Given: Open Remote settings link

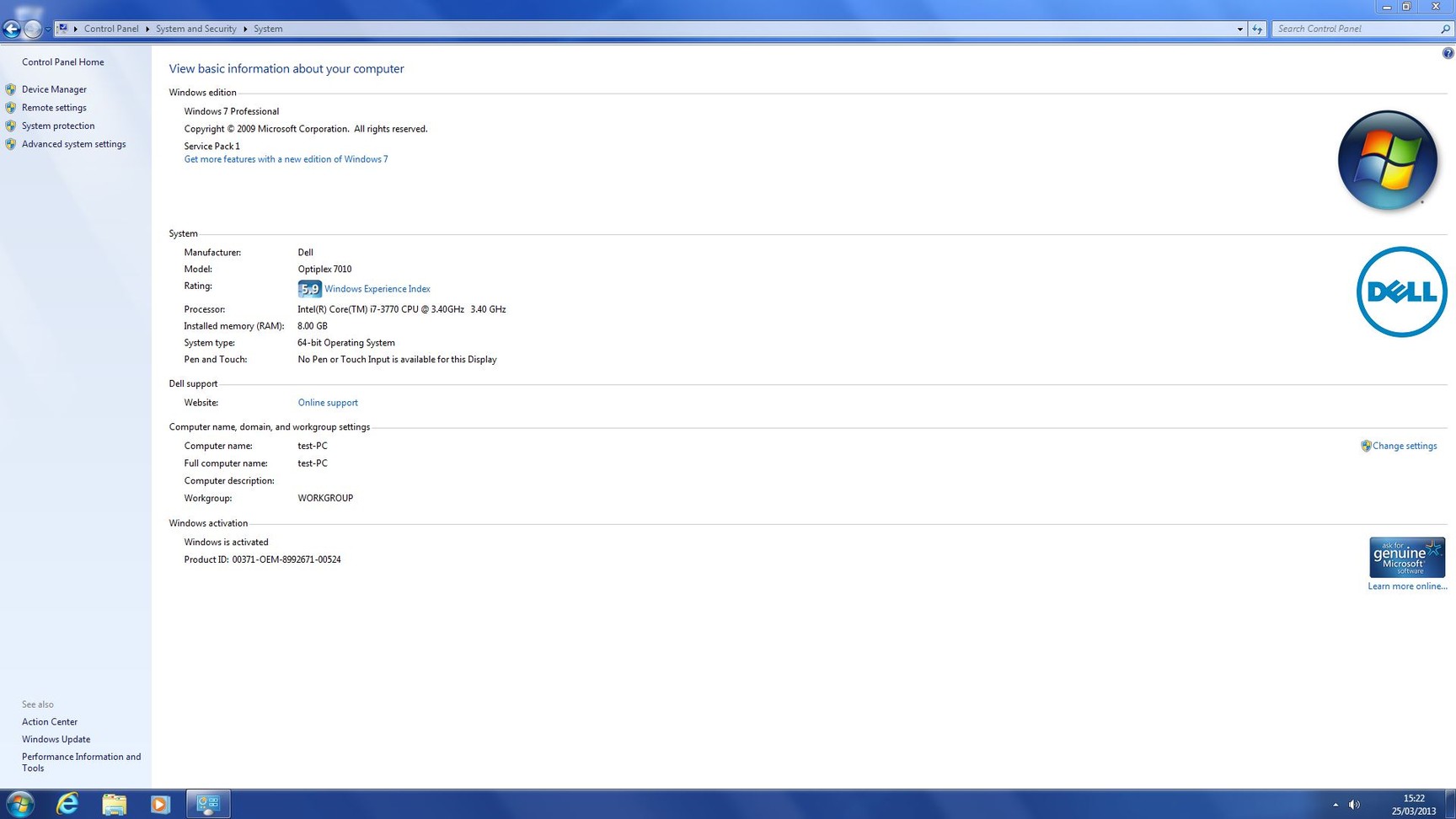Looking at the screenshot, I should point(54,108).
